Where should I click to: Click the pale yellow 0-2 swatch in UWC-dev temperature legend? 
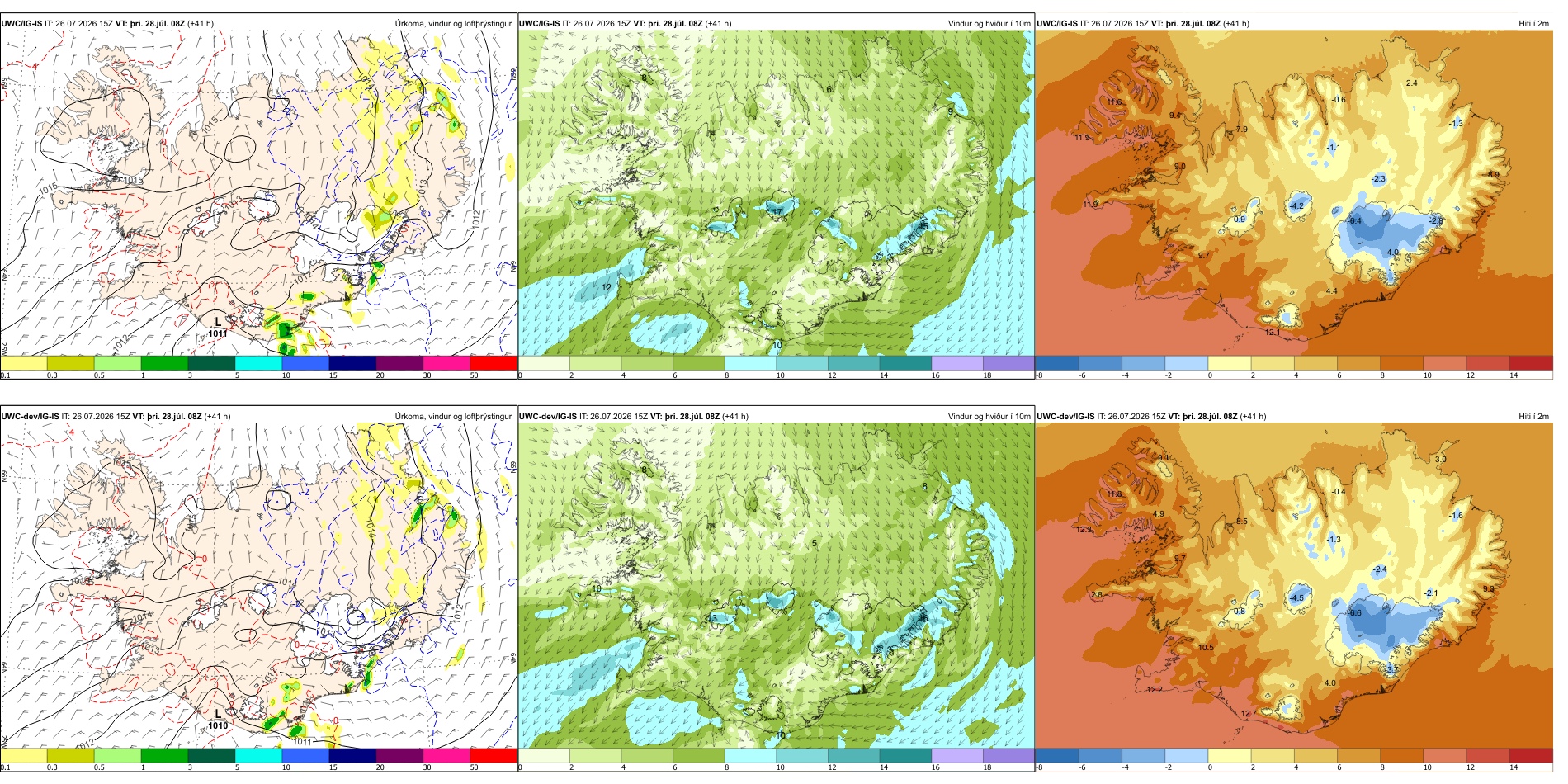pyautogui.click(x=1229, y=755)
